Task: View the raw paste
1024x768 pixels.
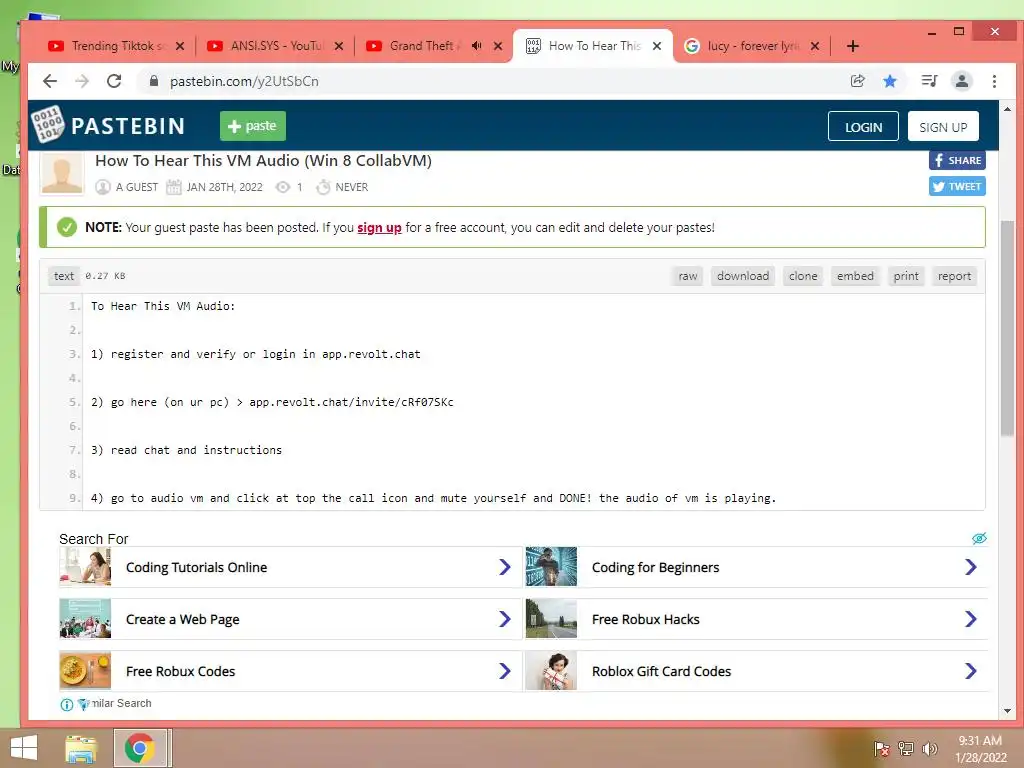Action: coord(687,276)
